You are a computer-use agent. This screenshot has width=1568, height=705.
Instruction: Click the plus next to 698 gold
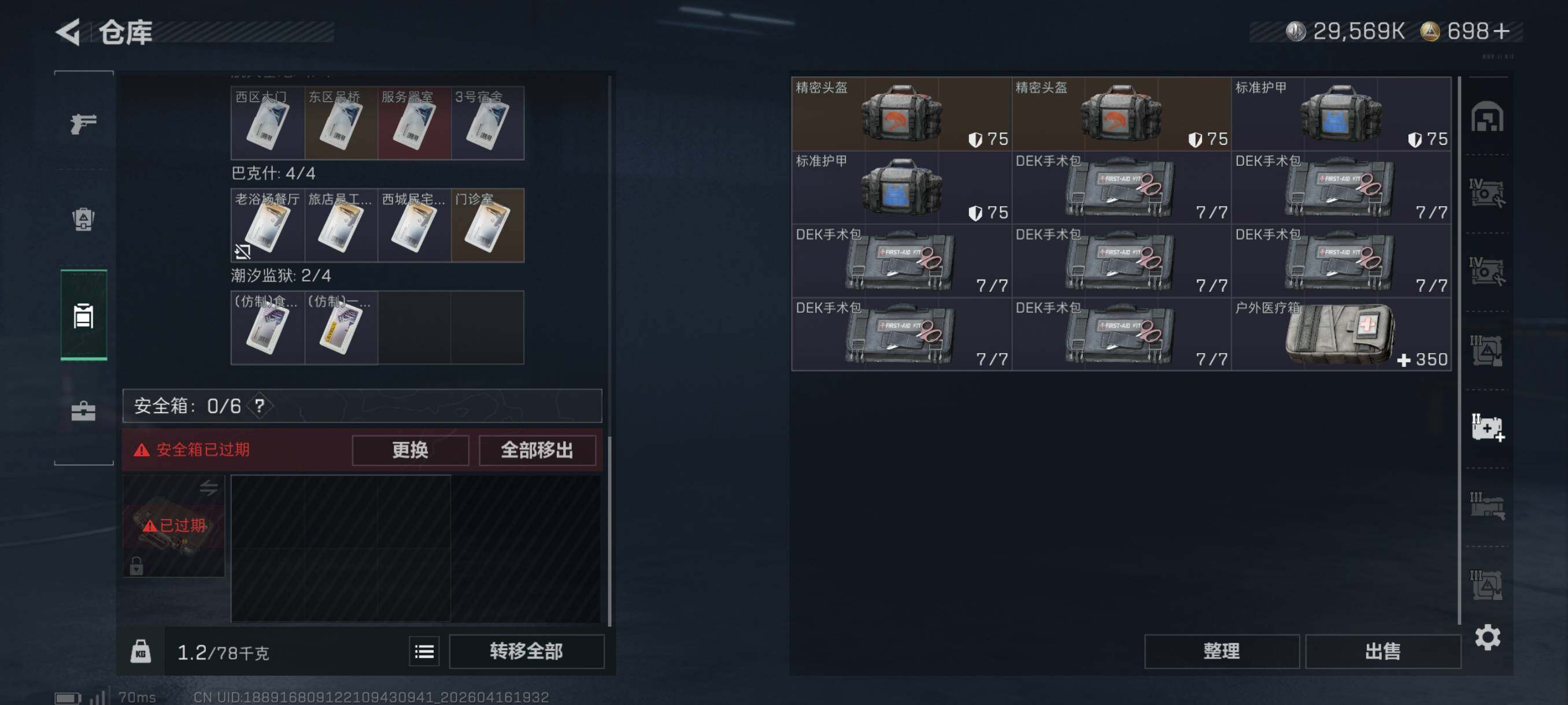pos(1502,31)
